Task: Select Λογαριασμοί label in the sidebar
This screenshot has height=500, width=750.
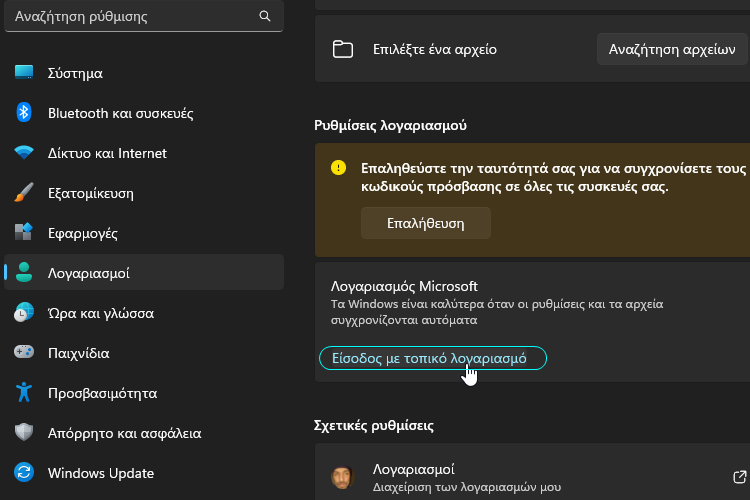Action: click(88, 273)
